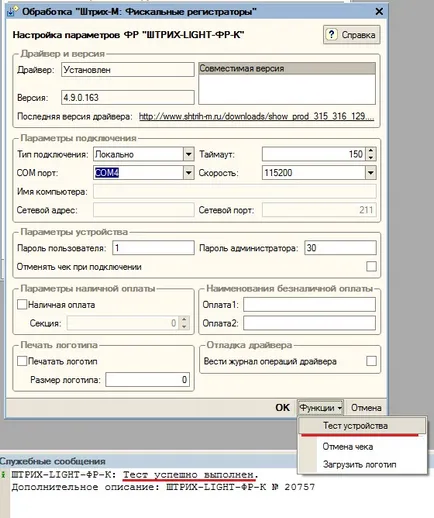Select 'Тест устройства' menu item

pyautogui.click(x=362, y=426)
